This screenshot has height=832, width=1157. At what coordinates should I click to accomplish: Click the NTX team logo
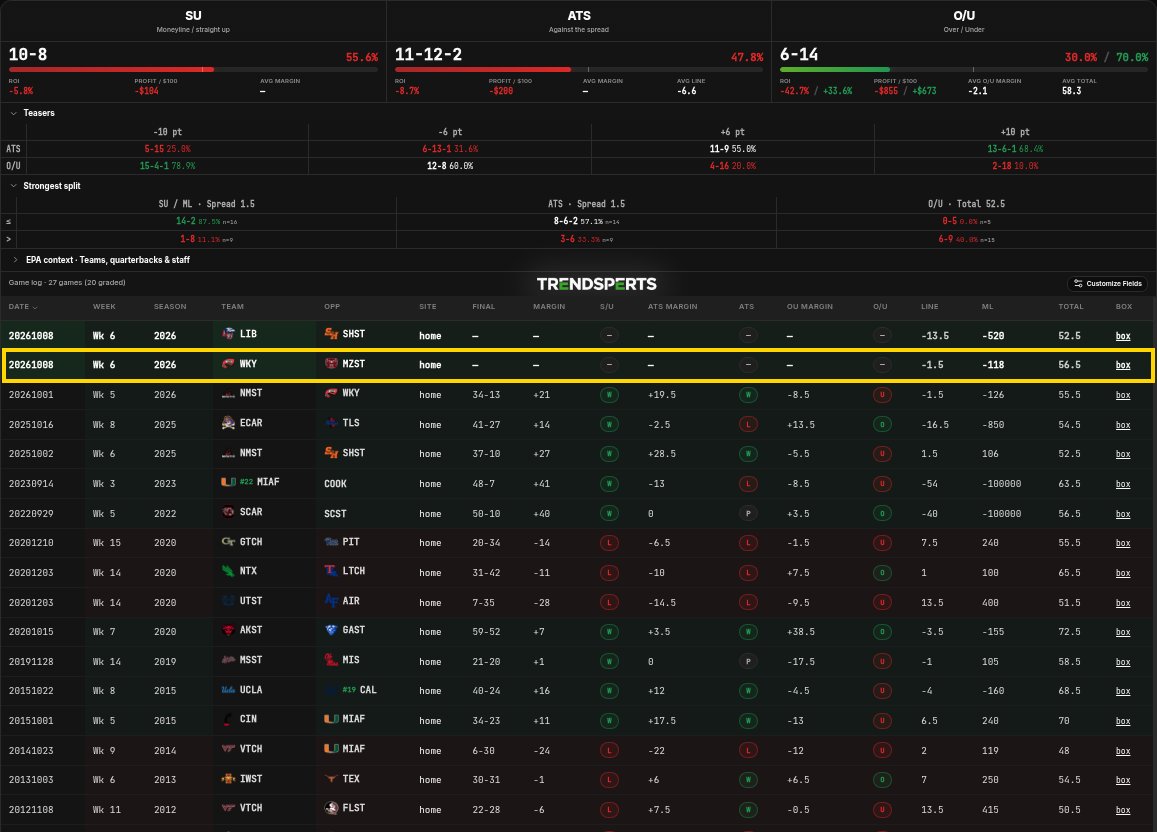click(x=229, y=571)
